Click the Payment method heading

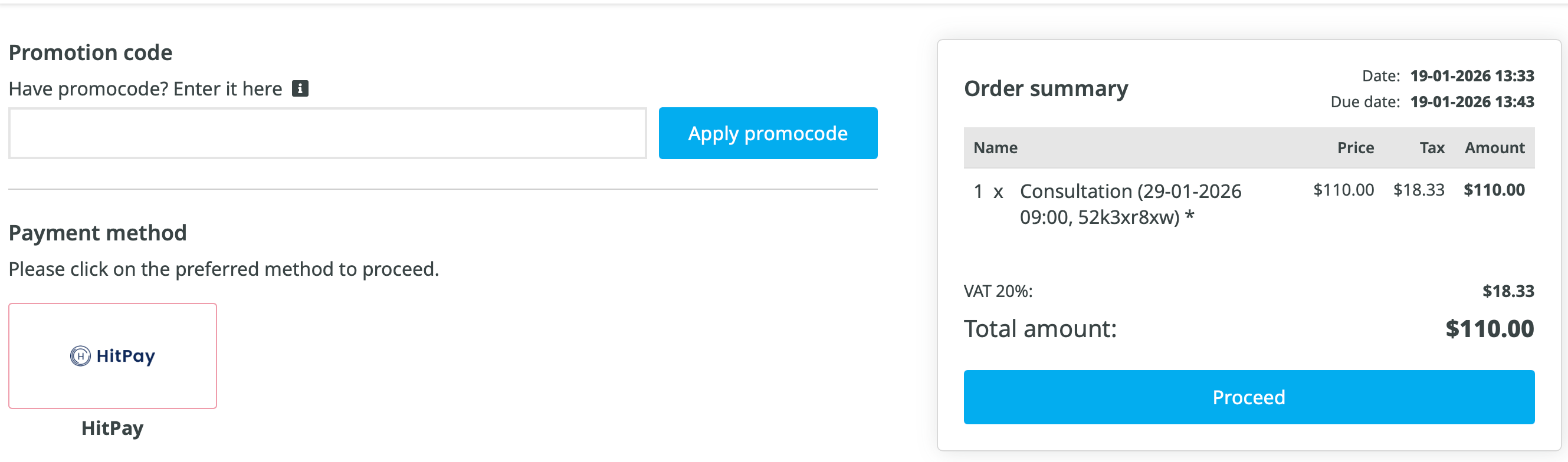point(97,233)
